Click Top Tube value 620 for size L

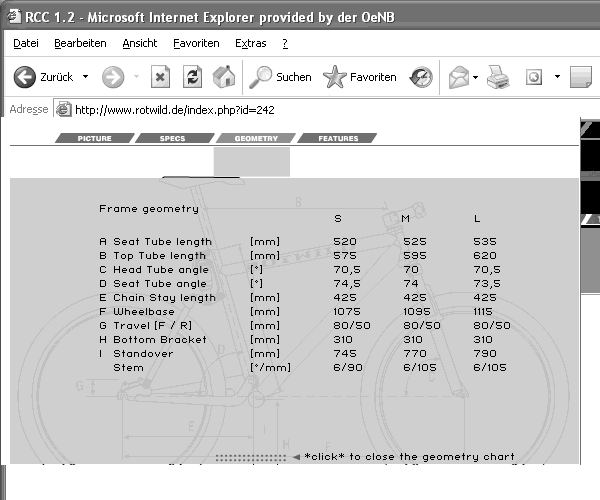coord(485,256)
